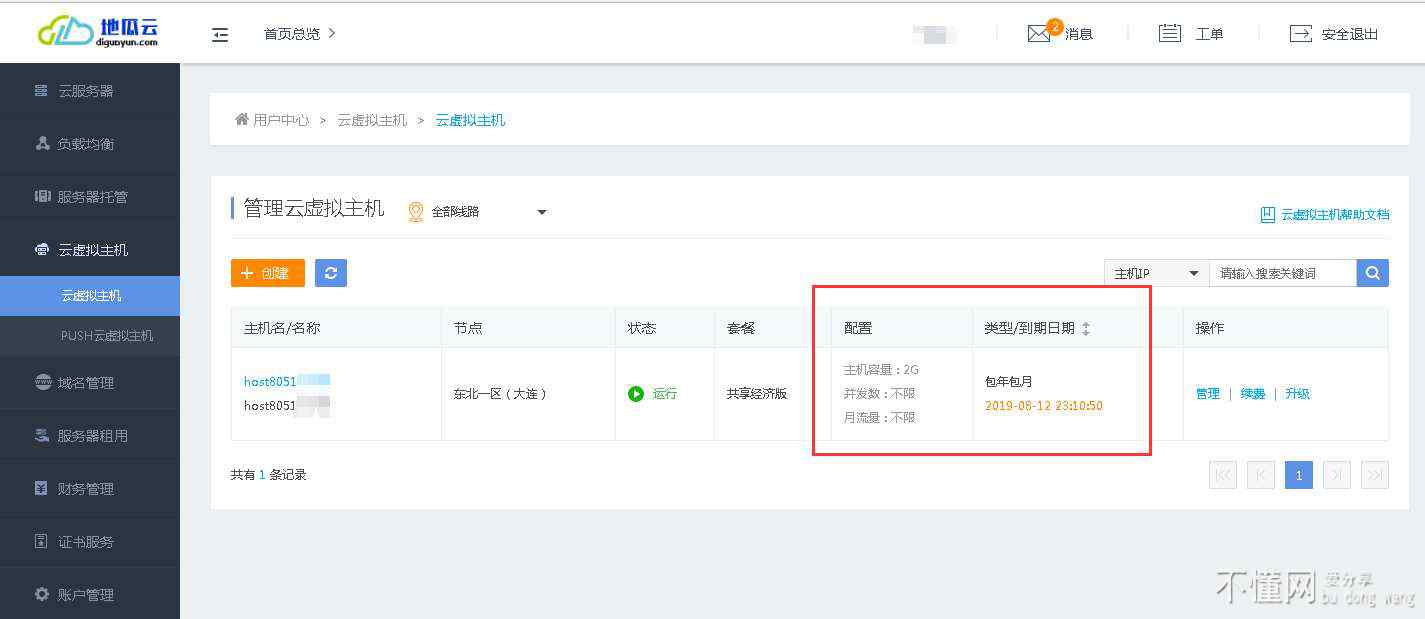The height and width of the screenshot is (619, 1425).
Task: Go to first page button
Action: click(1223, 475)
